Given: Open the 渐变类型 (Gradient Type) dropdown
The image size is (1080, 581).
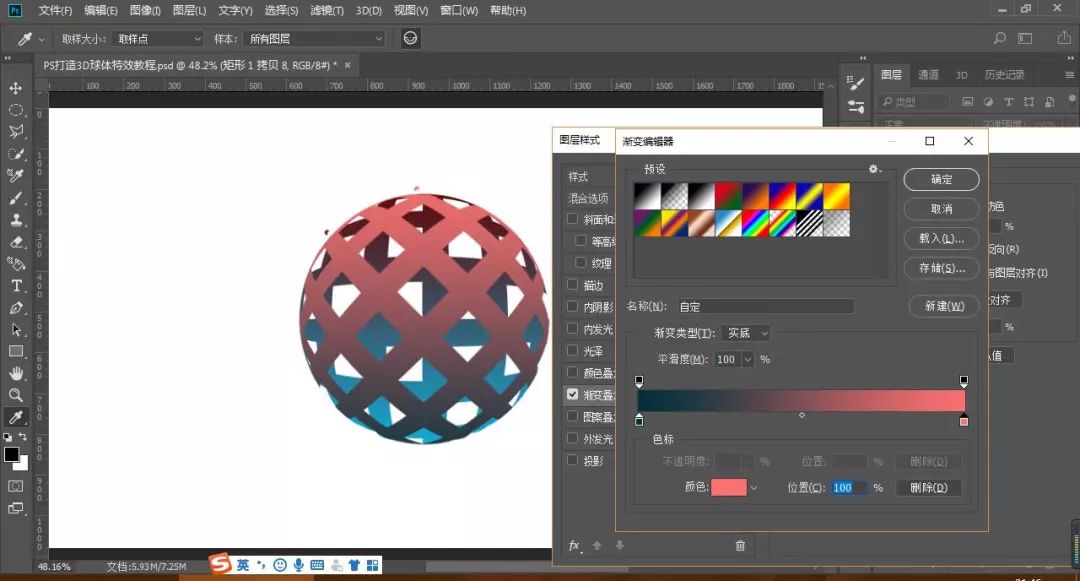Looking at the screenshot, I should (745, 333).
